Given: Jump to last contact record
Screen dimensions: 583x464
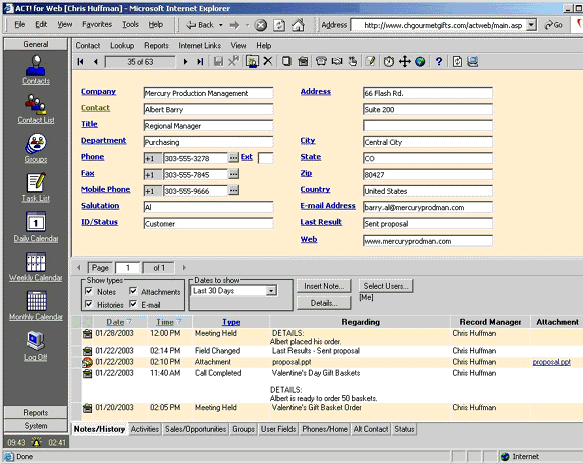Looking at the screenshot, I should [x=200, y=62].
